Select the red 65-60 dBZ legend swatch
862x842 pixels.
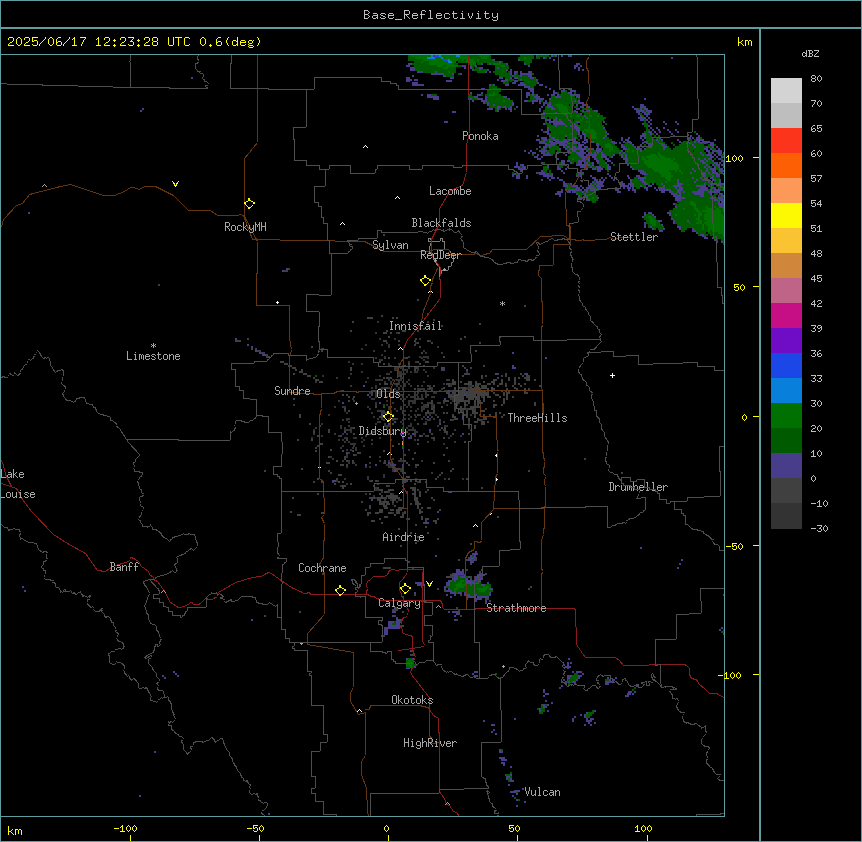point(786,141)
